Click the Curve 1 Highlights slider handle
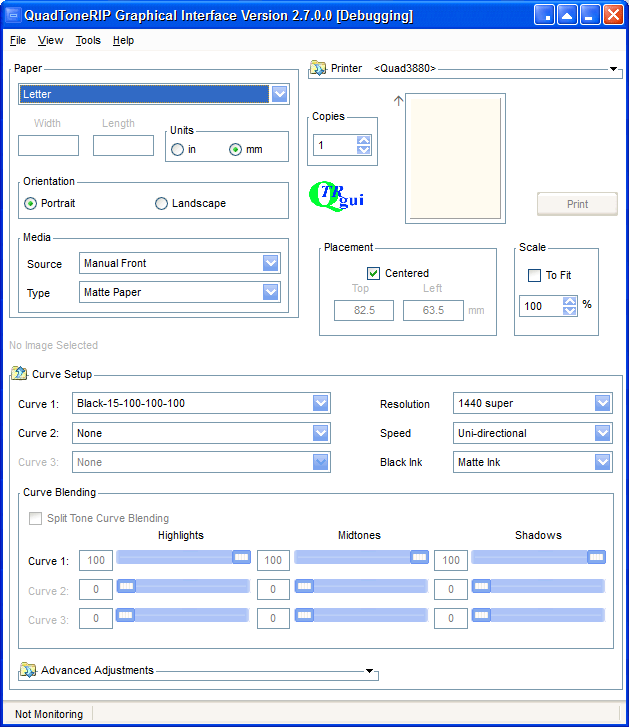 click(x=241, y=557)
